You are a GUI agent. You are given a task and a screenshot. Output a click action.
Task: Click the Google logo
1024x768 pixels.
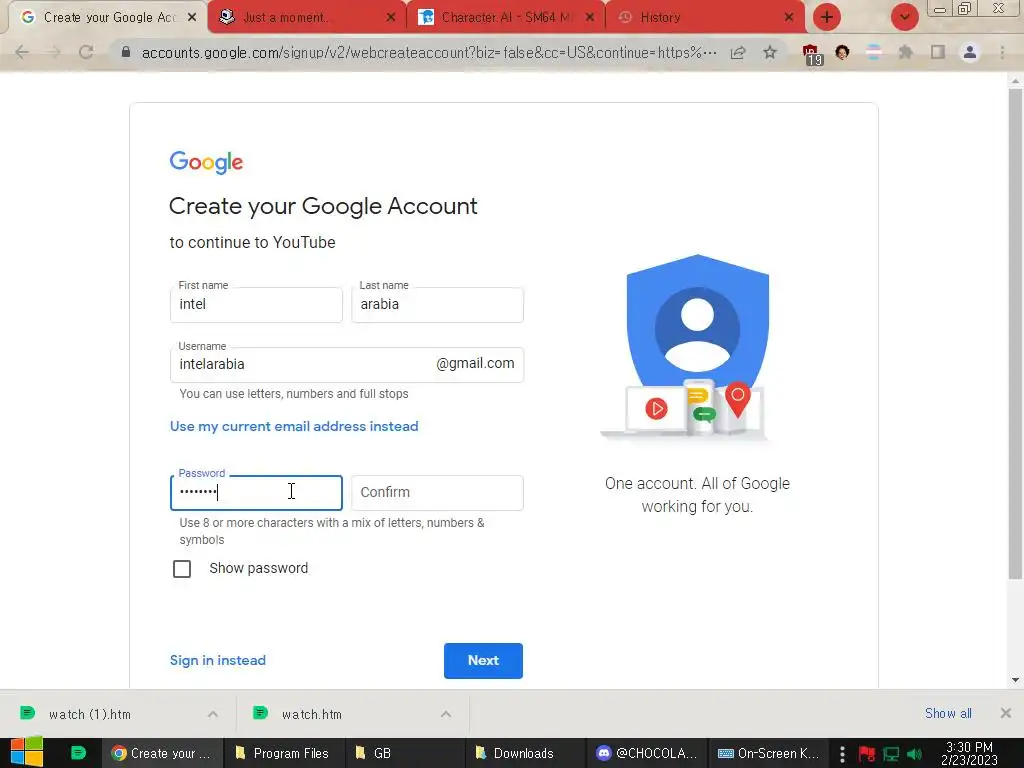tap(206, 162)
